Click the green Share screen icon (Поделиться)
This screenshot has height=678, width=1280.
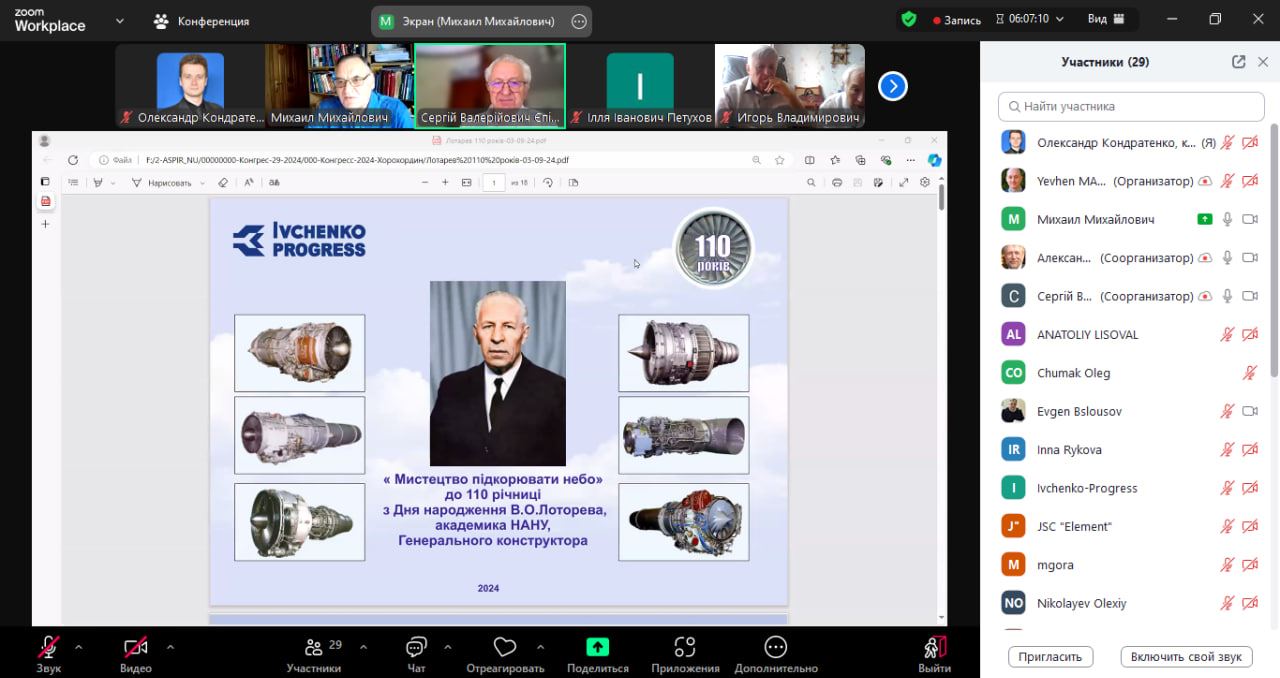(597, 648)
